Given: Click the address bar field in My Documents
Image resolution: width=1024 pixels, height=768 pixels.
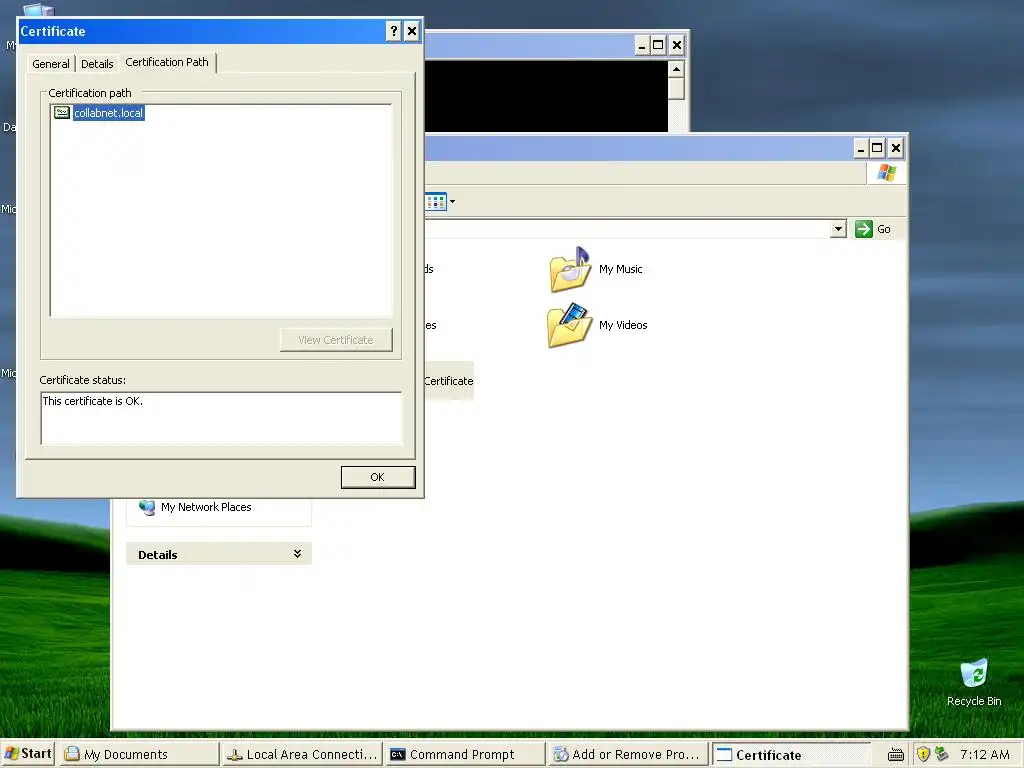Looking at the screenshot, I should tap(627, 229).
